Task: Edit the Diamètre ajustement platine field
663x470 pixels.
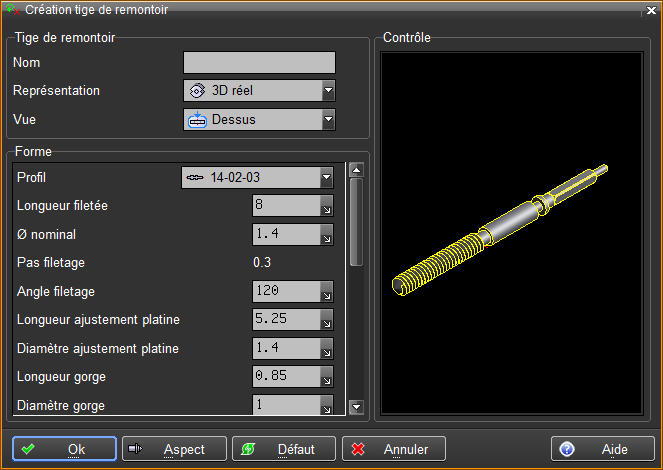Action: (x=287, y=348)
